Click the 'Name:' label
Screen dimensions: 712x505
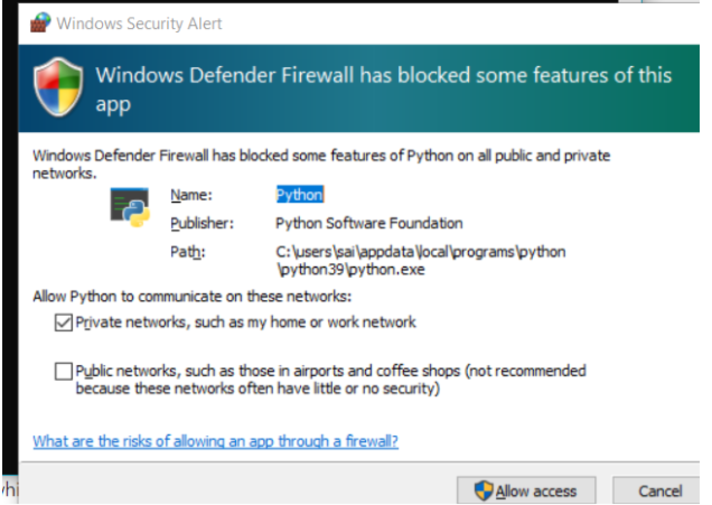tap(191, 195)
